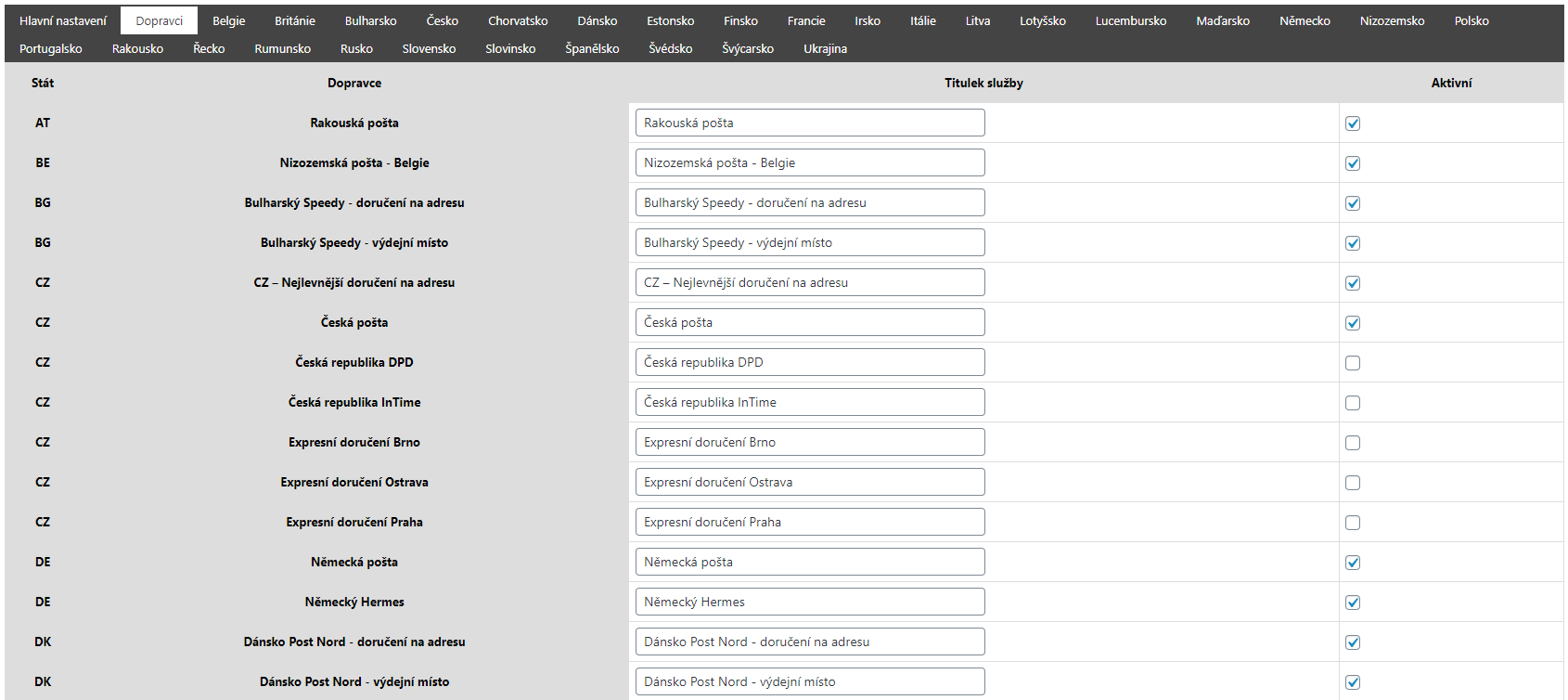This screenshot has width=1568, height=700.
Task: Open the Dánsko tab
Action: click(x=598, y=20)
